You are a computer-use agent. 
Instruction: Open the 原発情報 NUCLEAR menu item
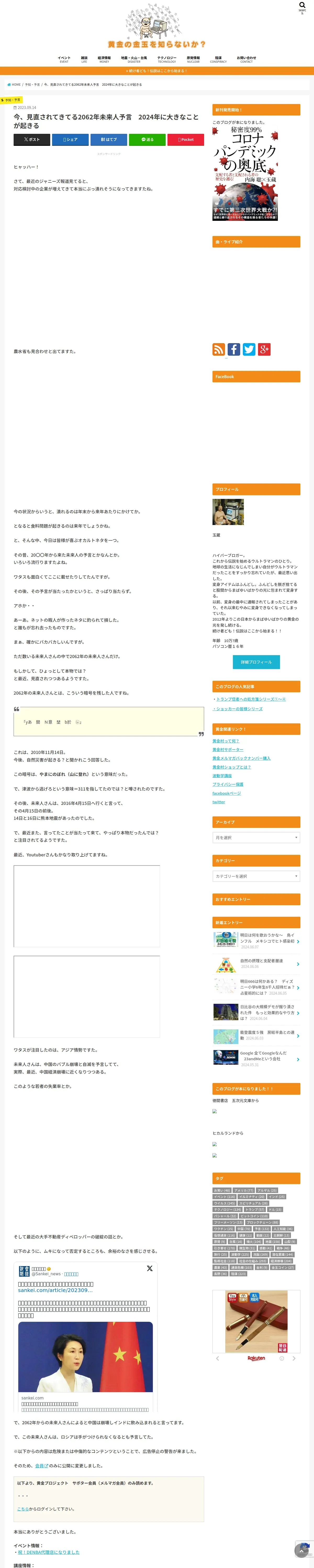point(193,60)
